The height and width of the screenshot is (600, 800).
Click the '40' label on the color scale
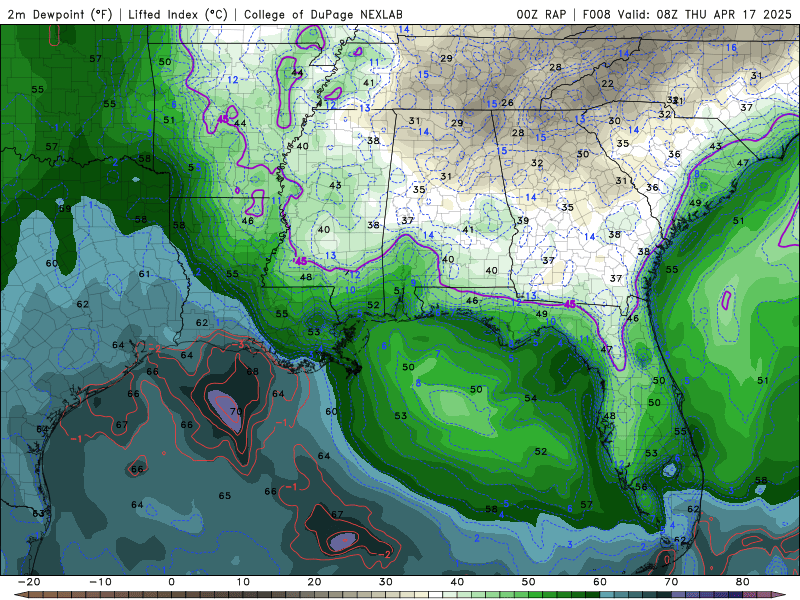click(x=457, y=582)
